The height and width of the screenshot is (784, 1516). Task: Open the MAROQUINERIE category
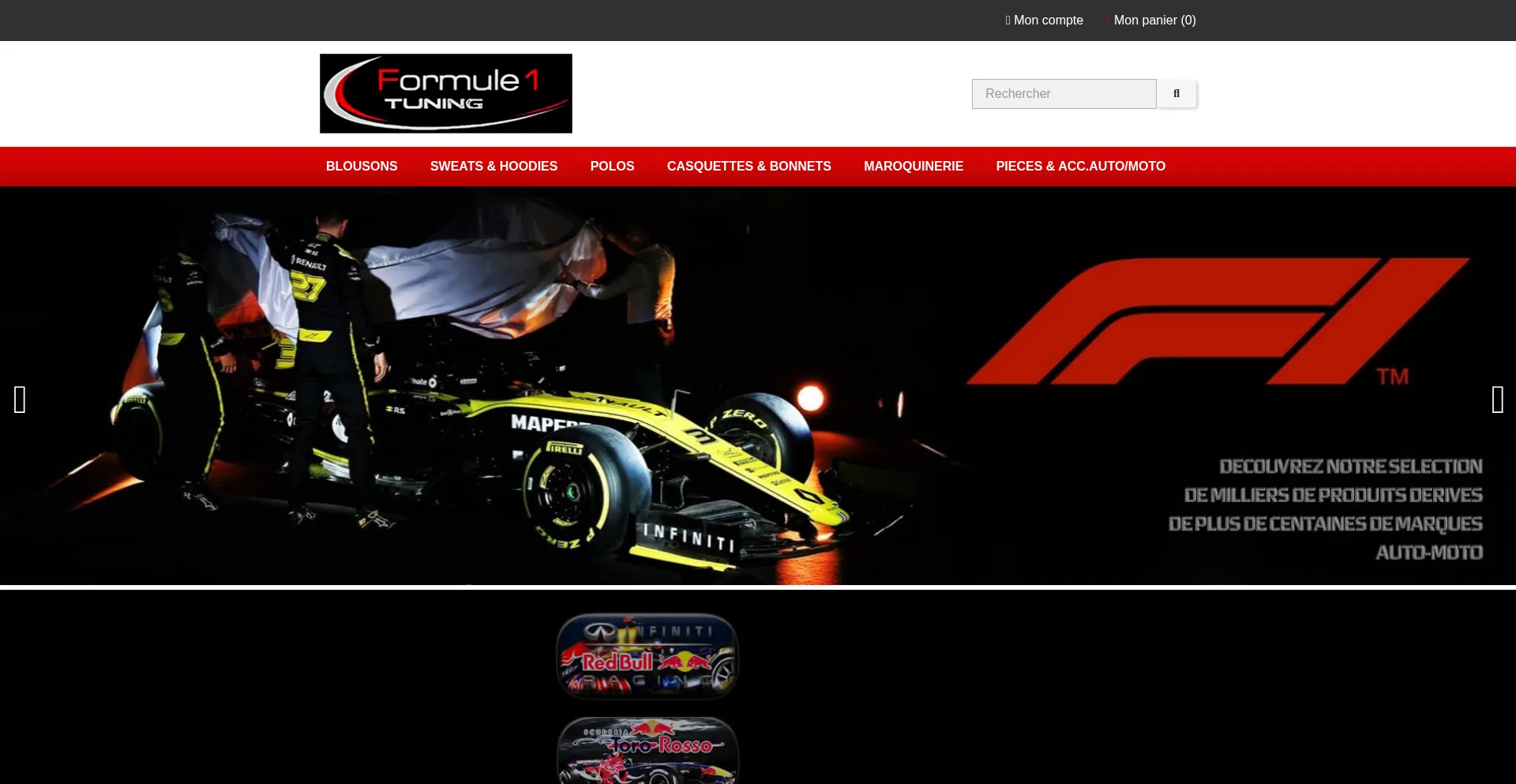coord(914,167)
